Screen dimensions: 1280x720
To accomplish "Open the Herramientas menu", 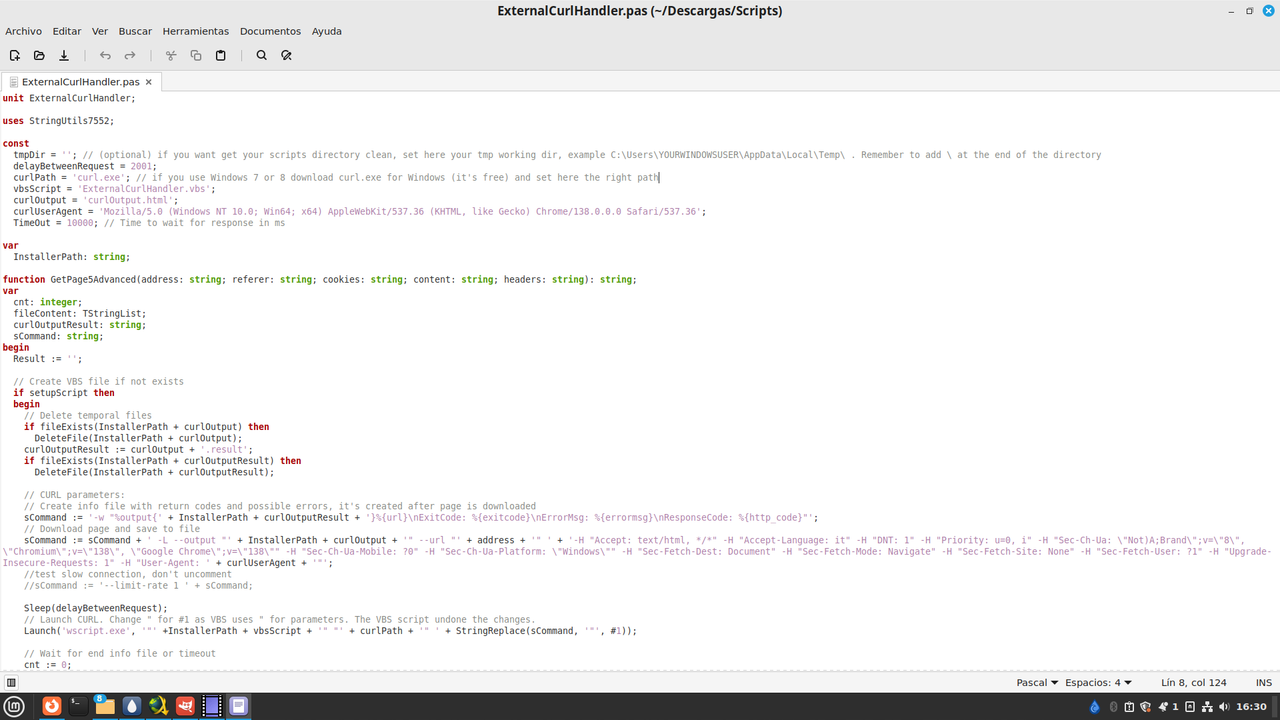I will (196, 31).
